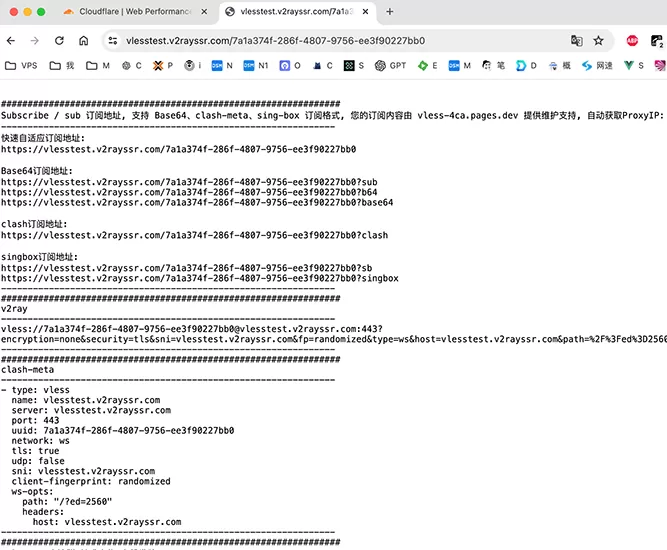Viewport: 667px width, 550px height.
Task: Click the 'client-fingerprint: randomized' line
Action: tap(91, 482)
